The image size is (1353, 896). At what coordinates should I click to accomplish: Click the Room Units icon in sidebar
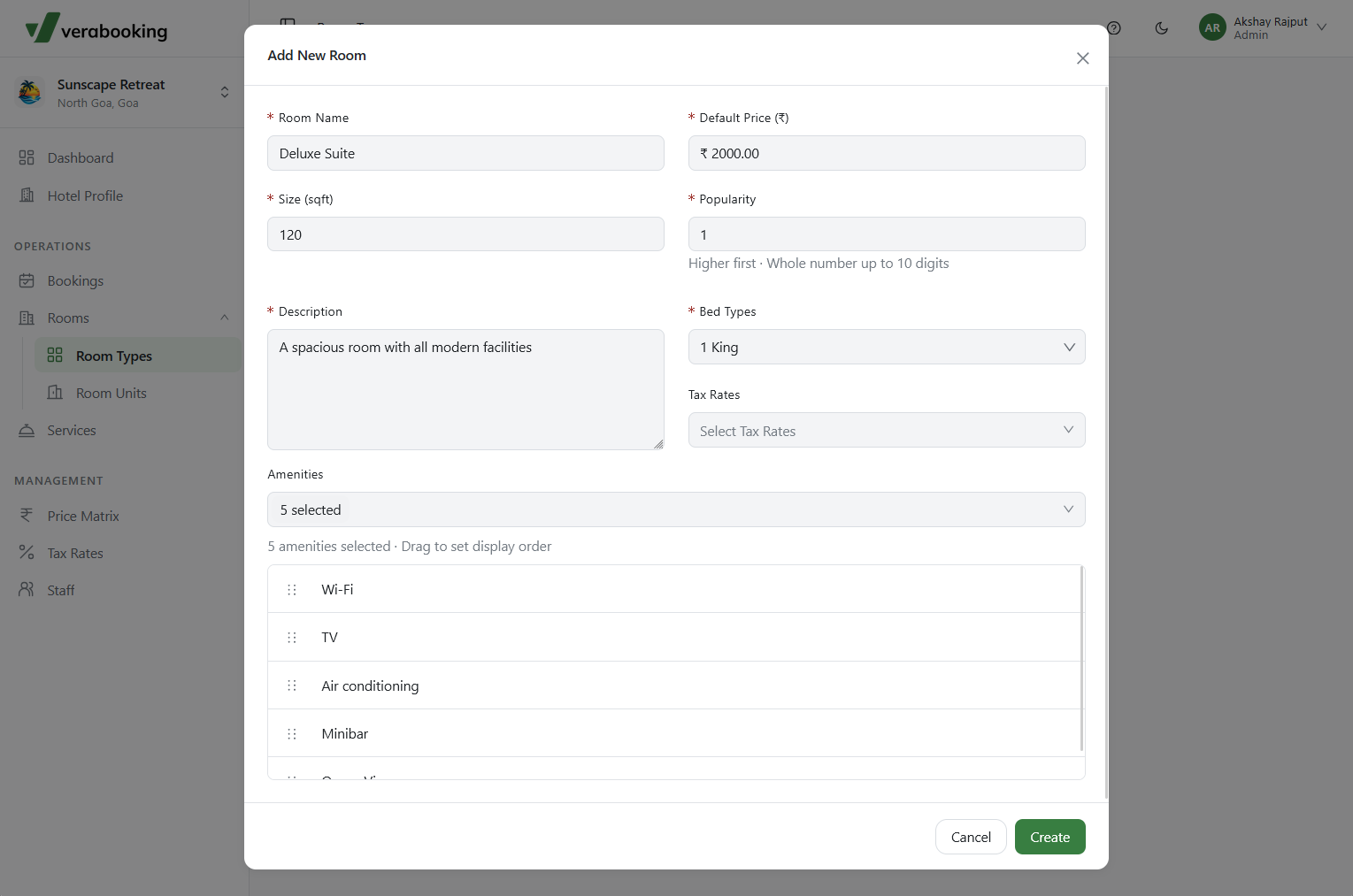pos(55,393)
